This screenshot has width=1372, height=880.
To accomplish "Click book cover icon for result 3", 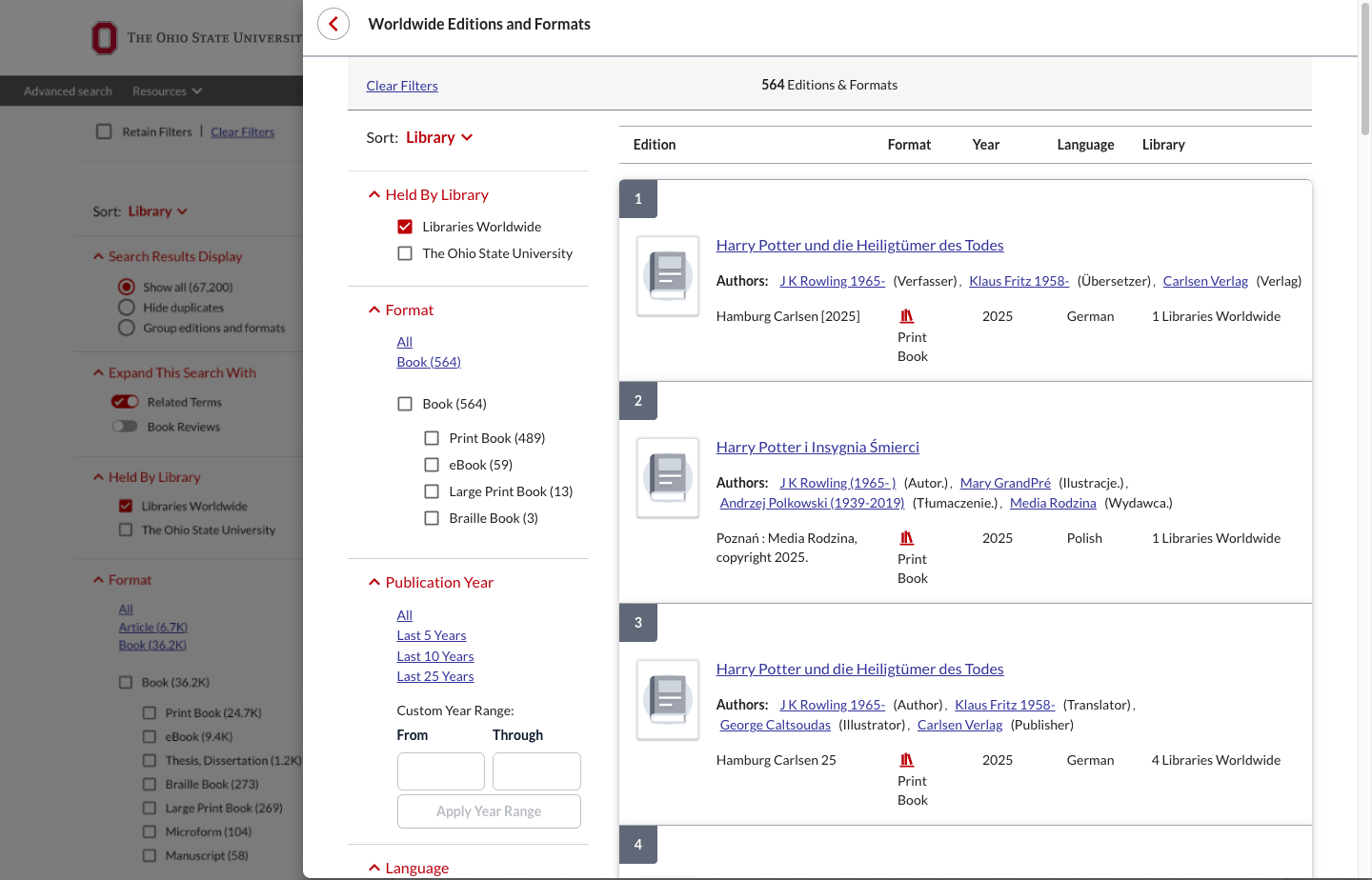I will pos(668,700).
